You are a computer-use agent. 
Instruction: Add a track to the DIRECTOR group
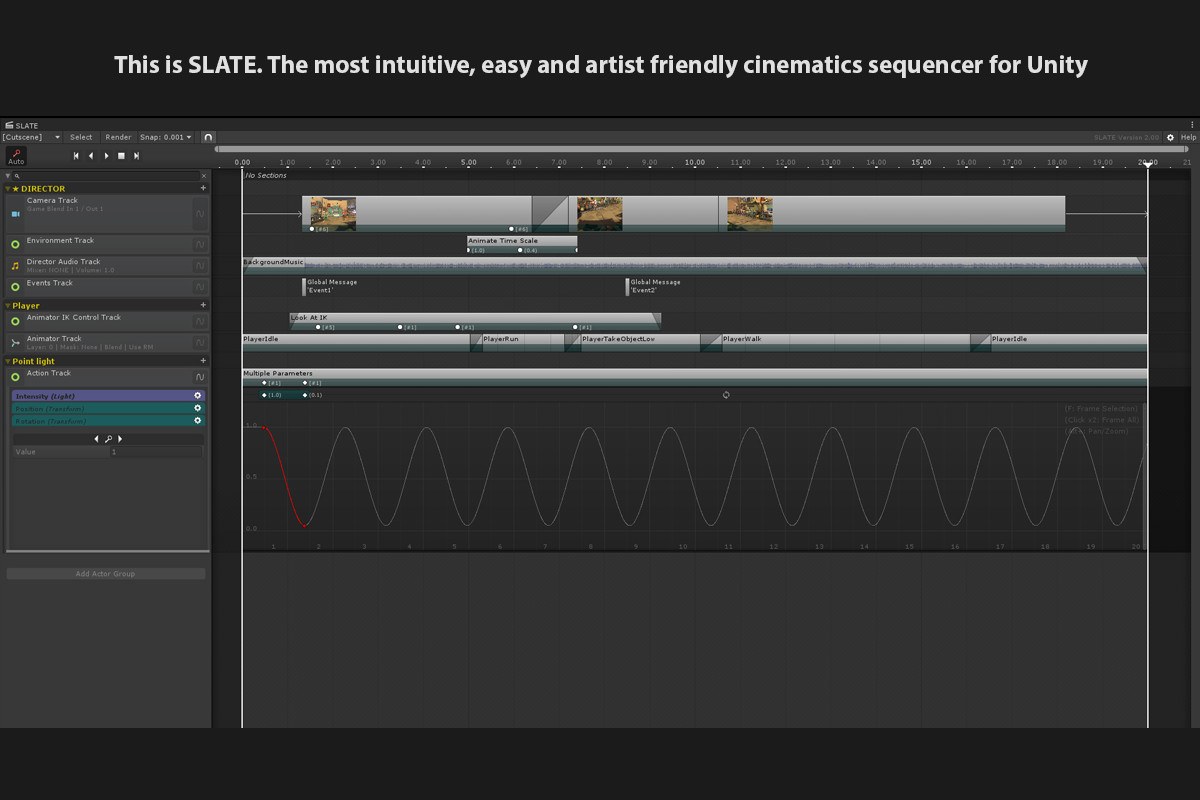(203, 188)
